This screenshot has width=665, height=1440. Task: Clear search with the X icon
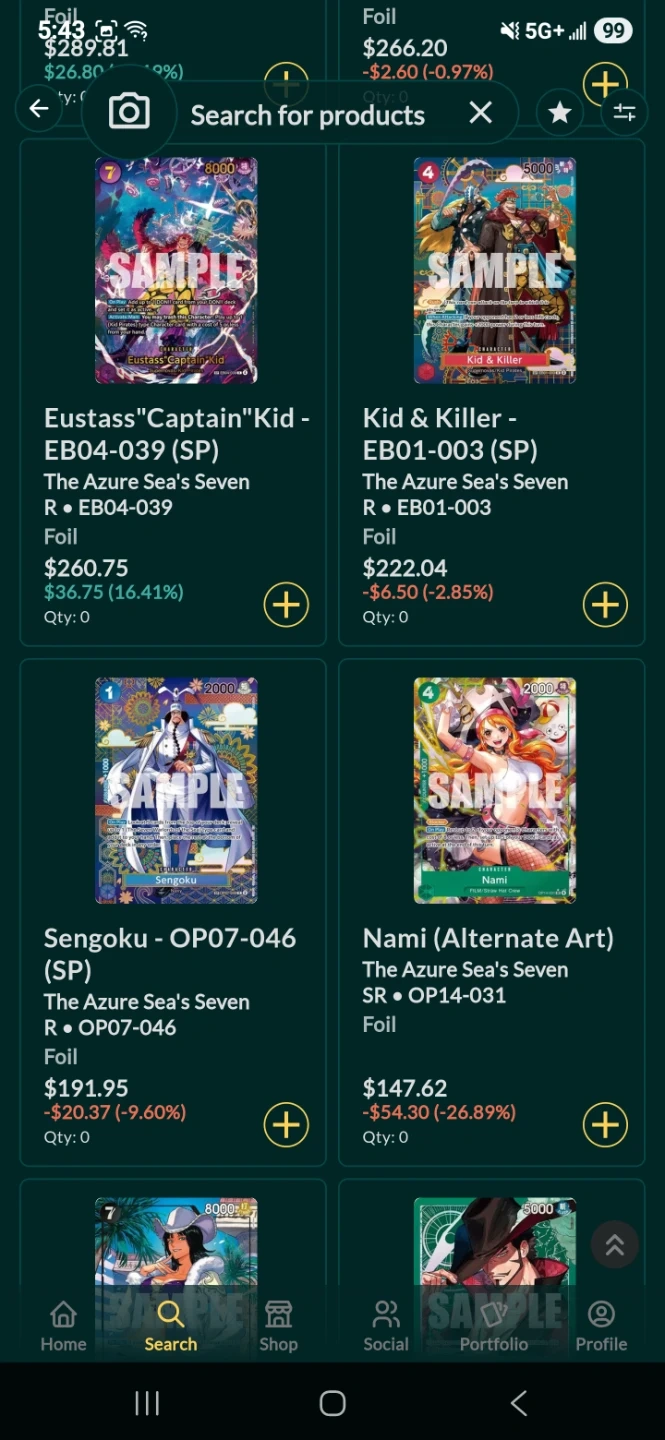[x=480, y=113]
